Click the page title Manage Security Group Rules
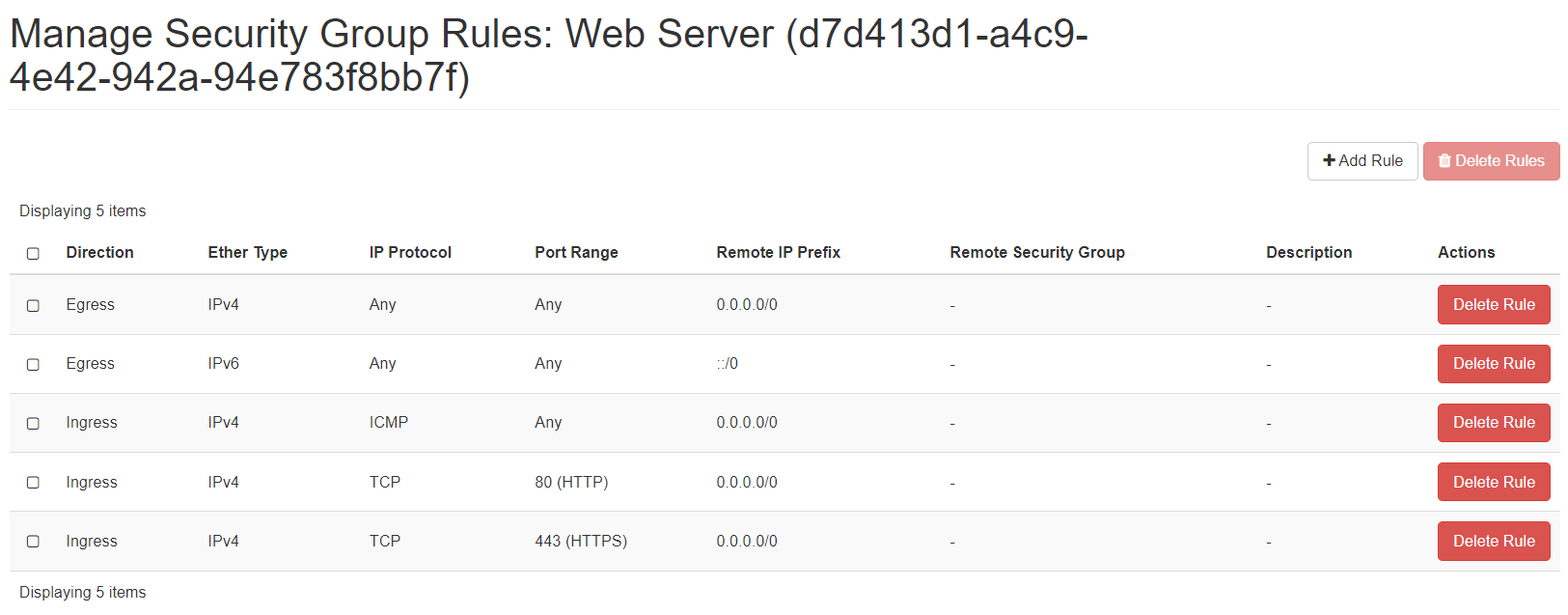Viewport: 1568px width, 615px height. click(548, 55)
